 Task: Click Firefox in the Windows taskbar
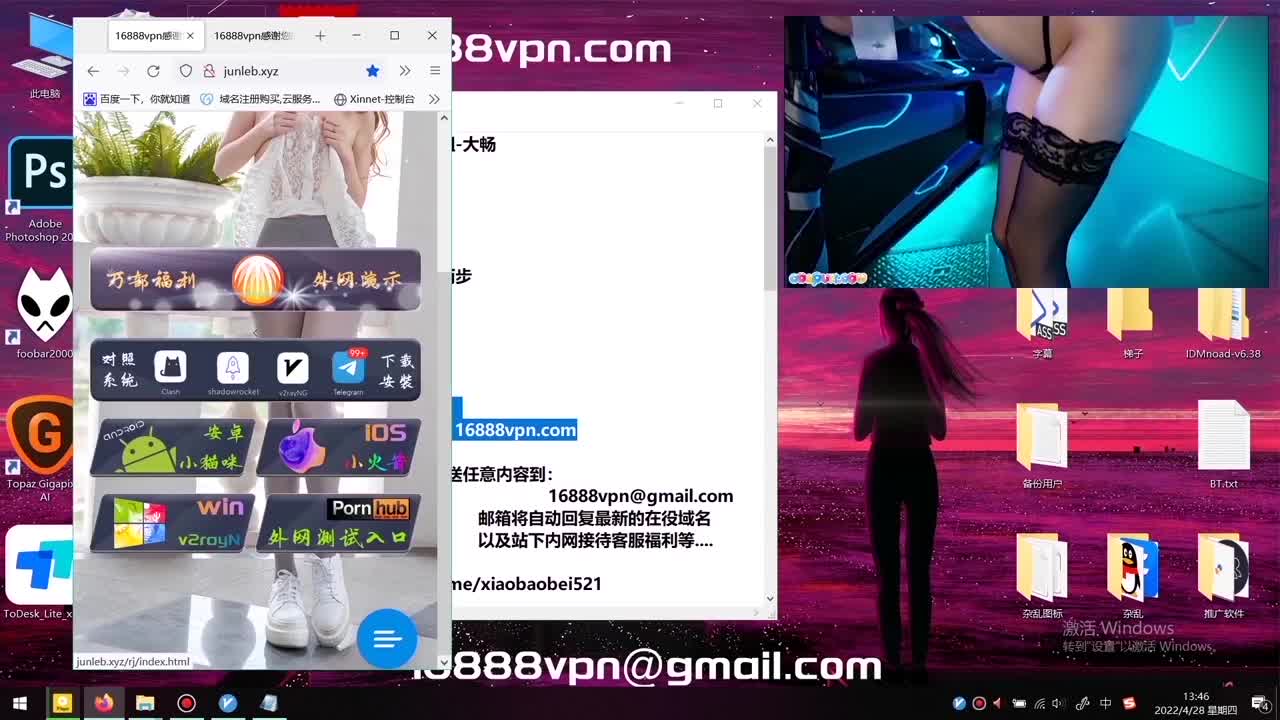click(x=104, y=703)
